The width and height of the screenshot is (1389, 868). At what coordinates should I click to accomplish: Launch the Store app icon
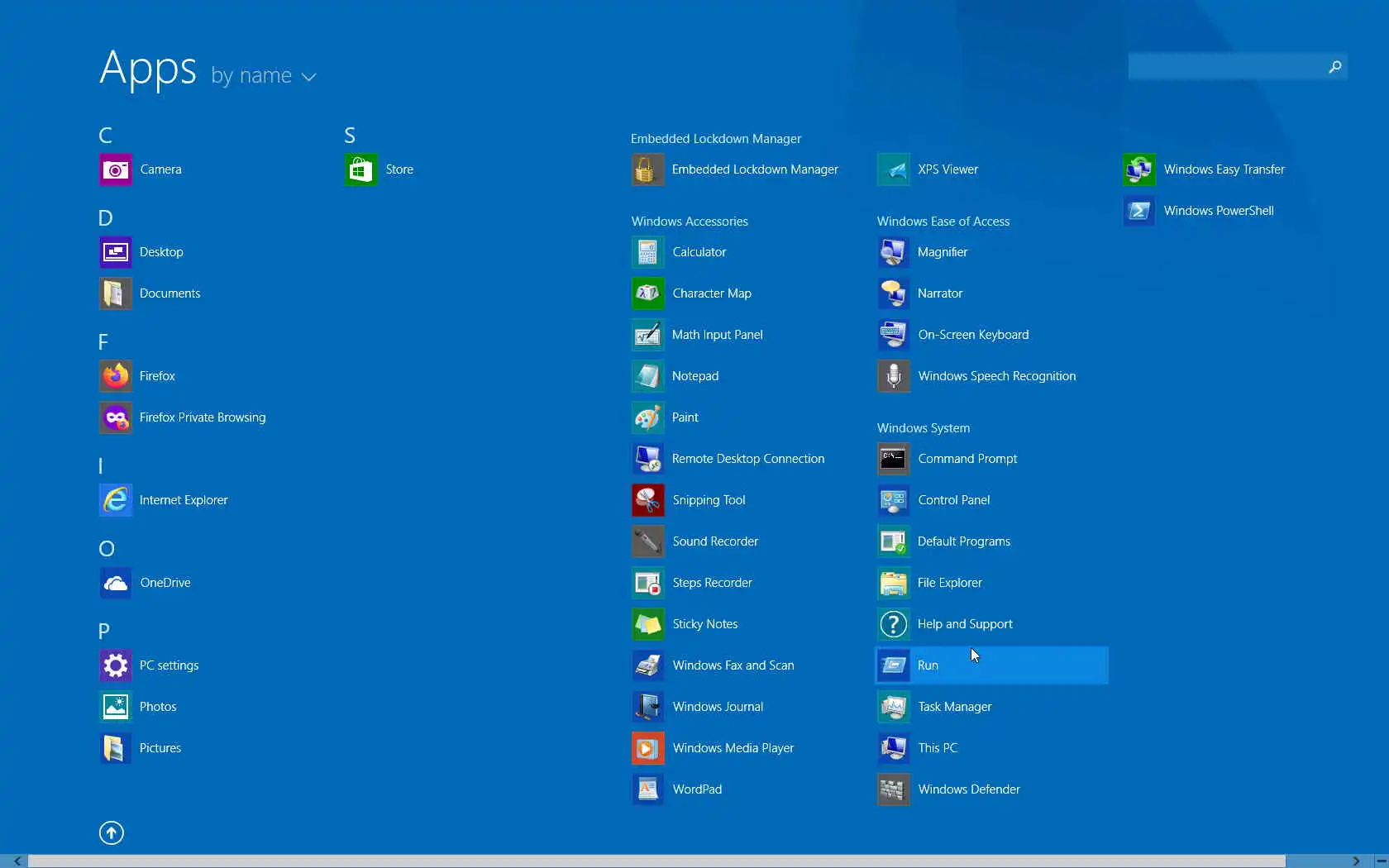click(361, 169)
